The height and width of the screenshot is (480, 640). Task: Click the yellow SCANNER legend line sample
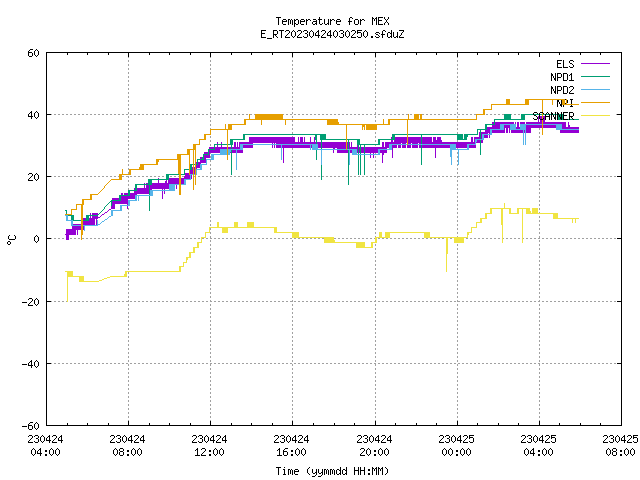(x=595, y=116)
